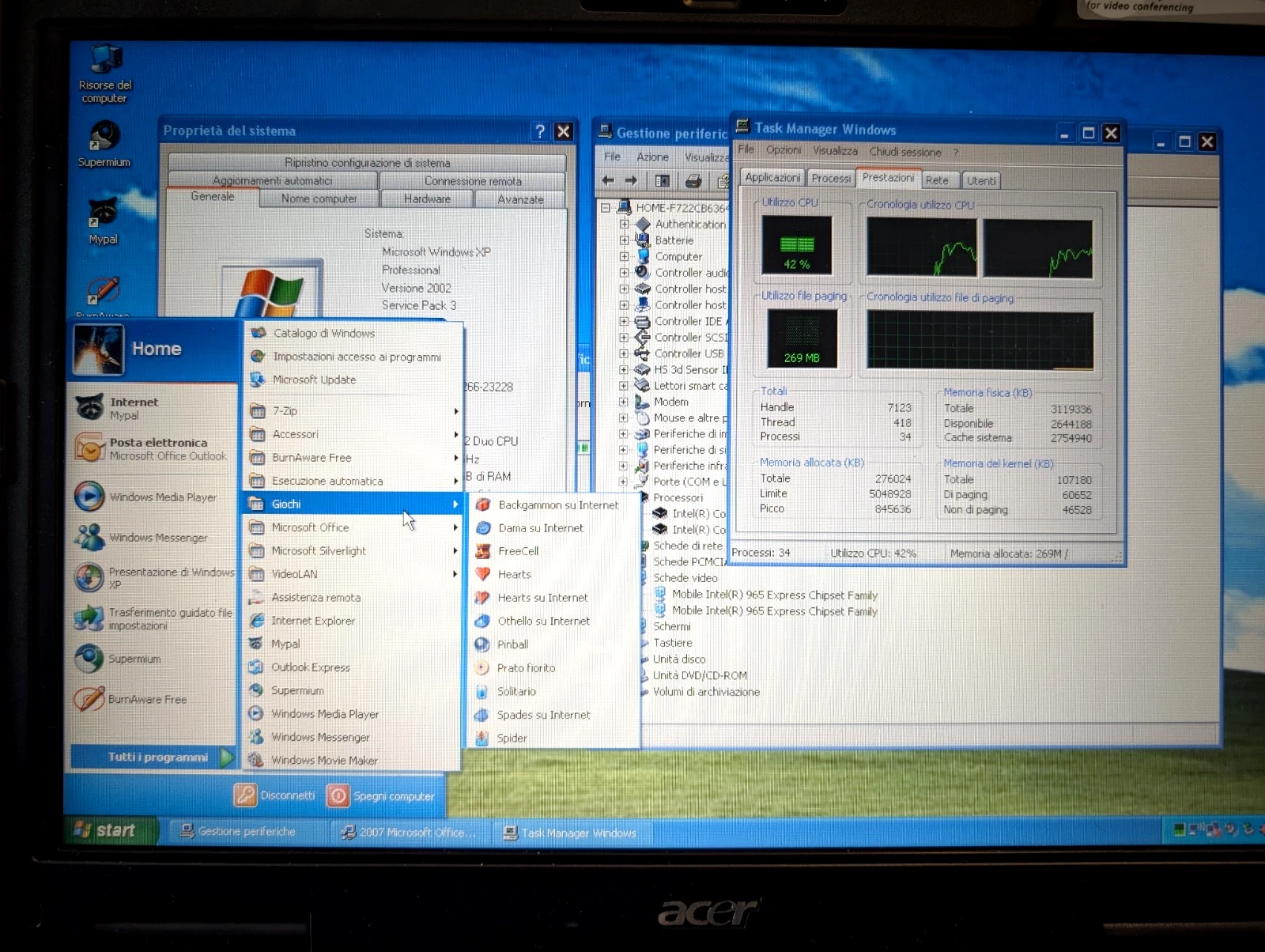Viewport: 1265px width, 952px height.
Task: Click Tutti i programmi
Action: 153,757
